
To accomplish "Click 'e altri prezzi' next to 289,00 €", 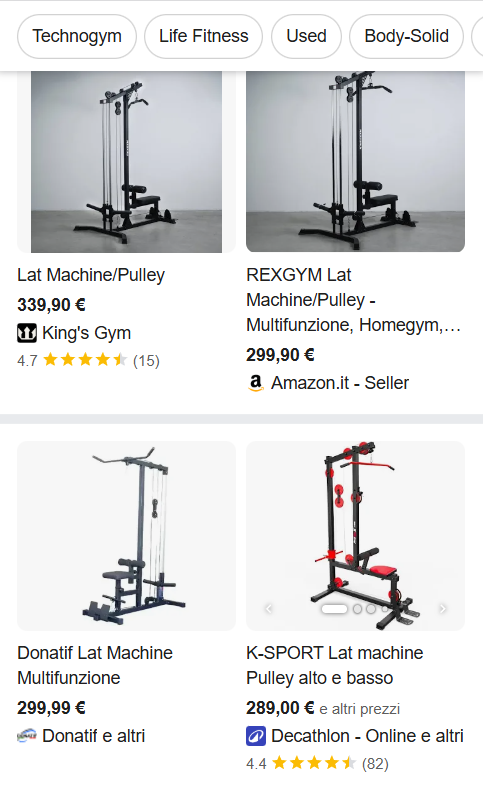I will coord(359,709).
